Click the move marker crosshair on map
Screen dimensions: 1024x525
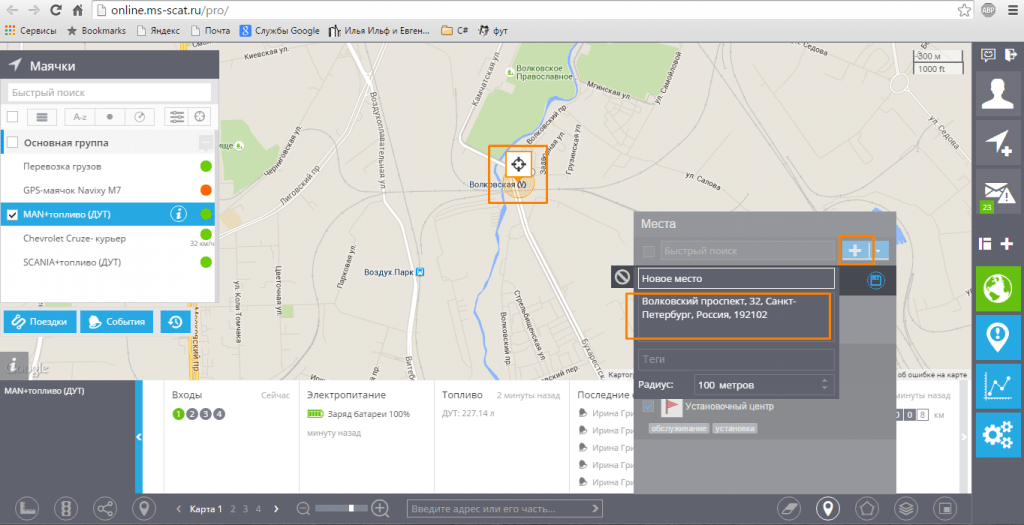519,164
